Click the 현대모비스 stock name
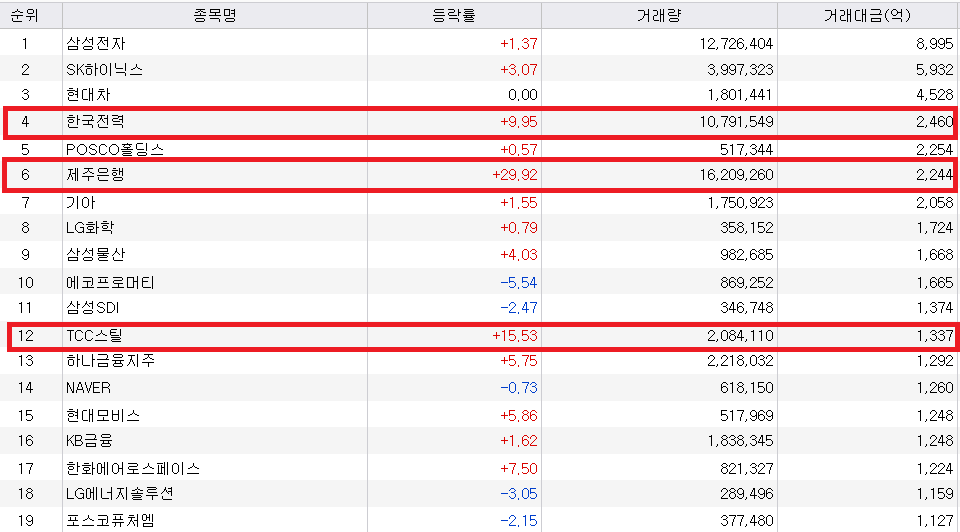The height and width of the screenshot is (532, 960). coord(103,416)
